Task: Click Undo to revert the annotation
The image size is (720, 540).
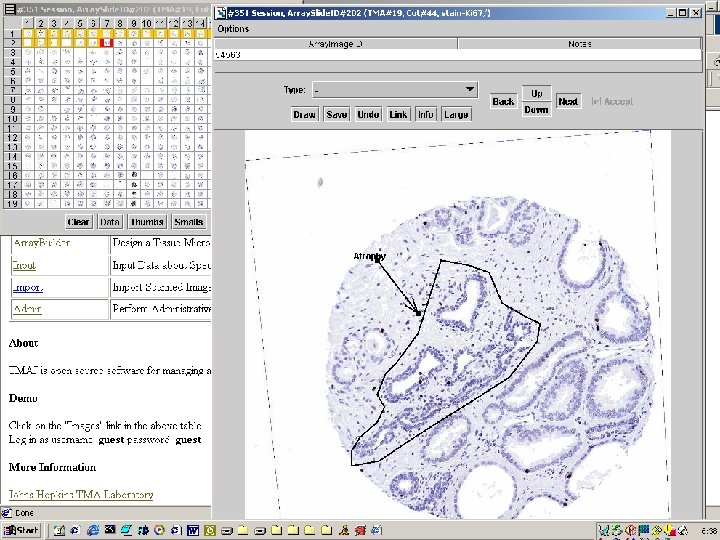Action: 368,115
